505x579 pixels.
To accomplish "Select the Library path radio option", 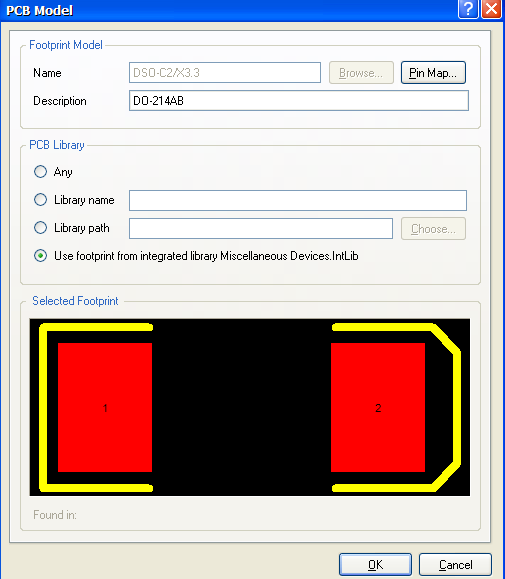I will pyautogui.click(x=40, y=228).
